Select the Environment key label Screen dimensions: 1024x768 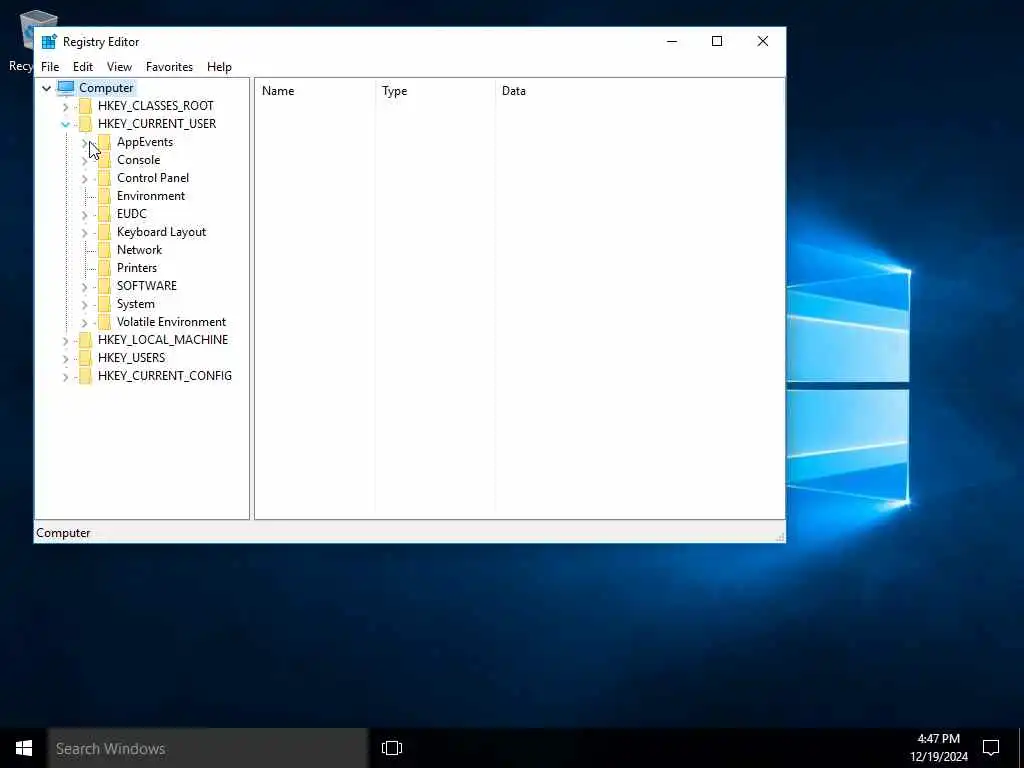[151, 196]
